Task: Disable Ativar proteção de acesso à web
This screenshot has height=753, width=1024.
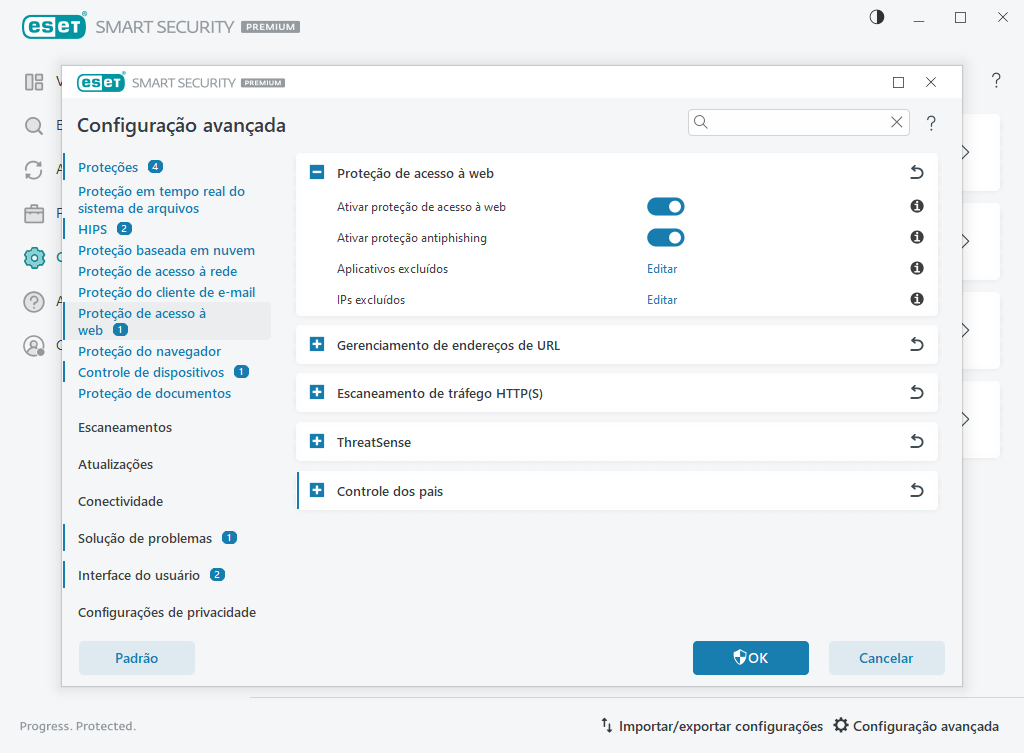Action: [665, 206]
